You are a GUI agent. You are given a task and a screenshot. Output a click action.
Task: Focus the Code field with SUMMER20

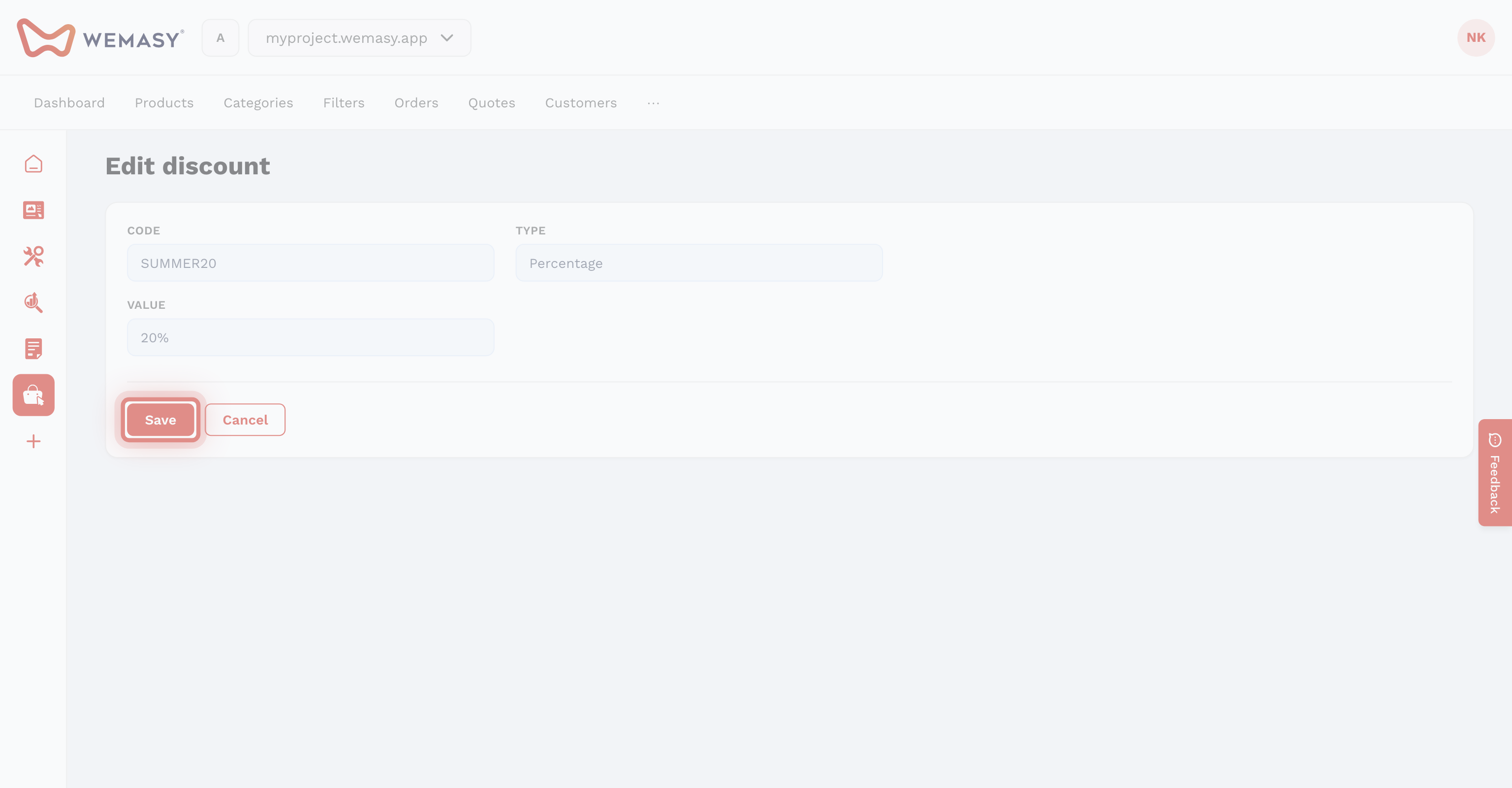311,263
